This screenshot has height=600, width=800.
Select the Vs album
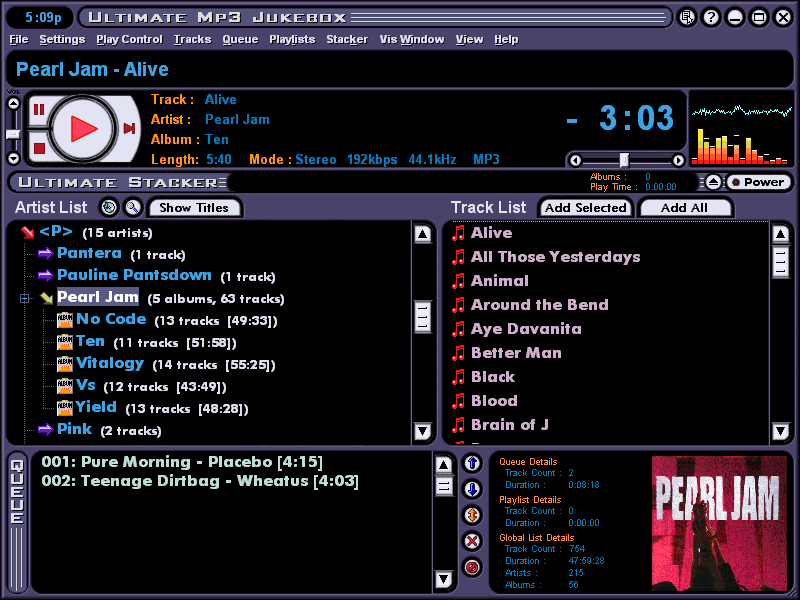point(86,385)
